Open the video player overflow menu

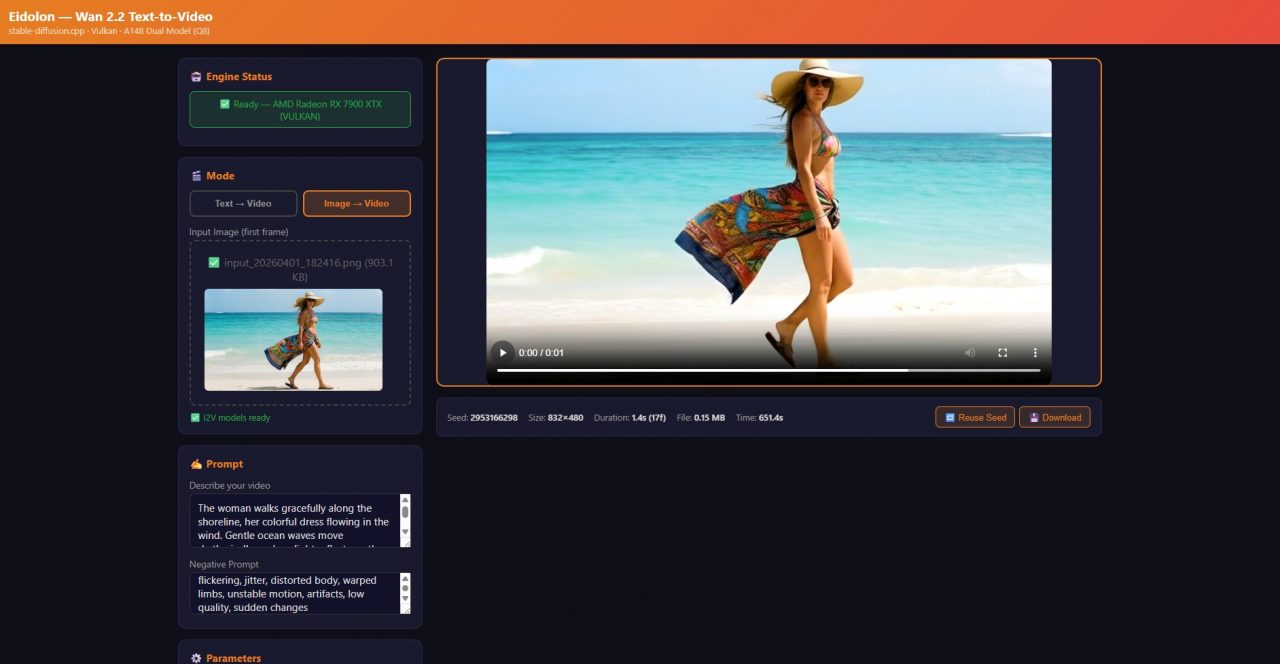(1035, 352)
